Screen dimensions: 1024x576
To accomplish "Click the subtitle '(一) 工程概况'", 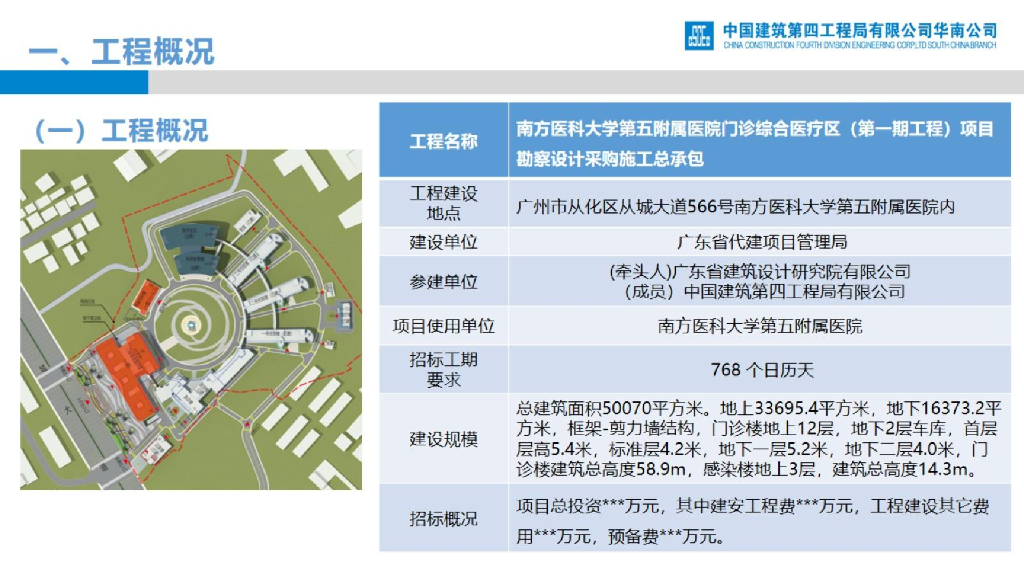I will coord(120,130).
